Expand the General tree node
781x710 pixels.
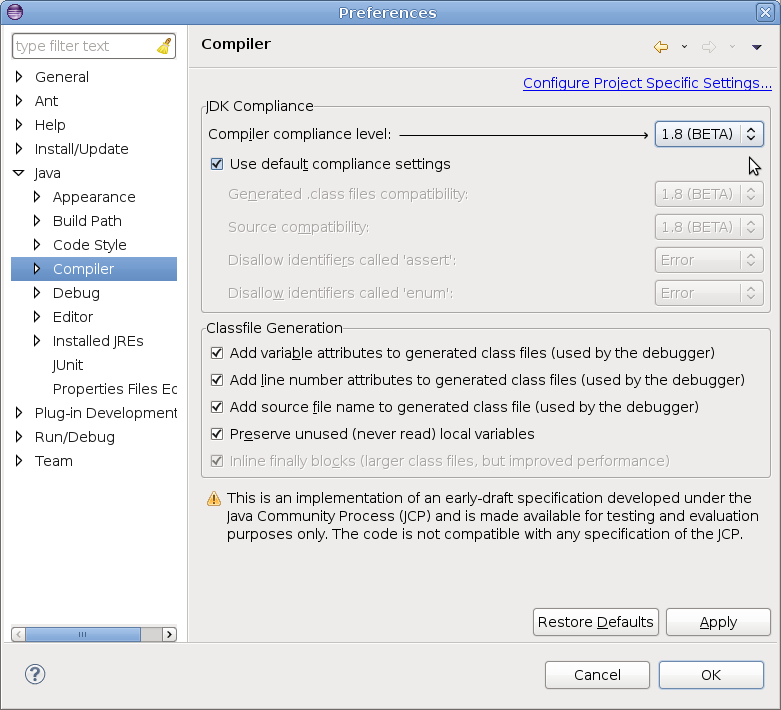coord(19,77)
